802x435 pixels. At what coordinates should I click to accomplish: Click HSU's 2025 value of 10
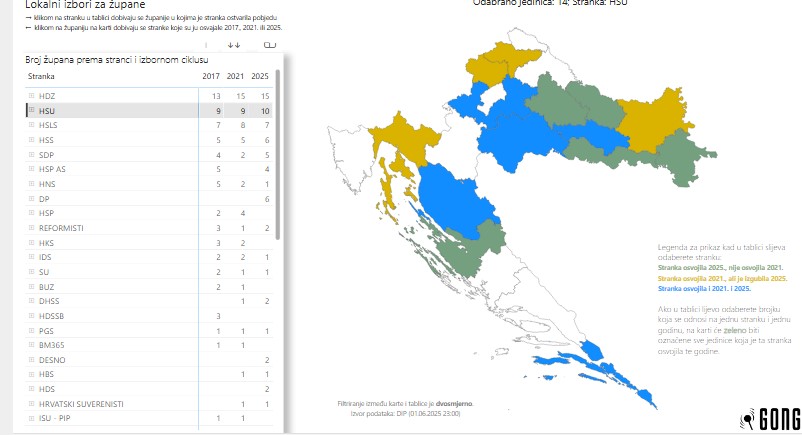point(264,110)
